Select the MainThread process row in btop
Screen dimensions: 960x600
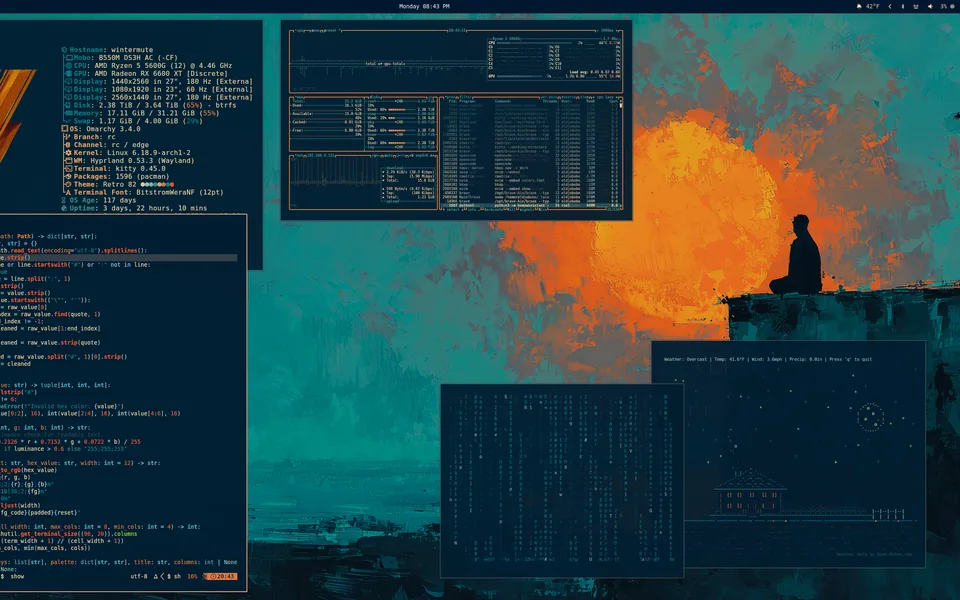coord(531,197)
